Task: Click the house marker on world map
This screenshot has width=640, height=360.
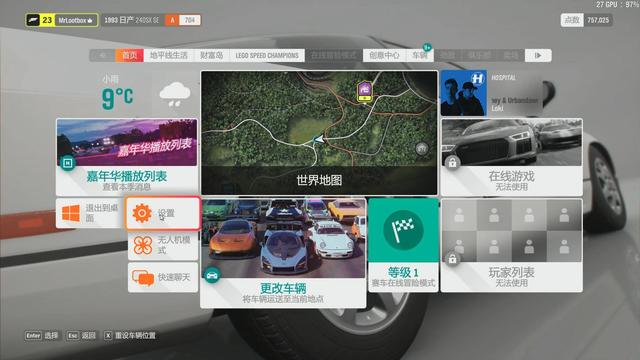Action: tap(364, 92)
